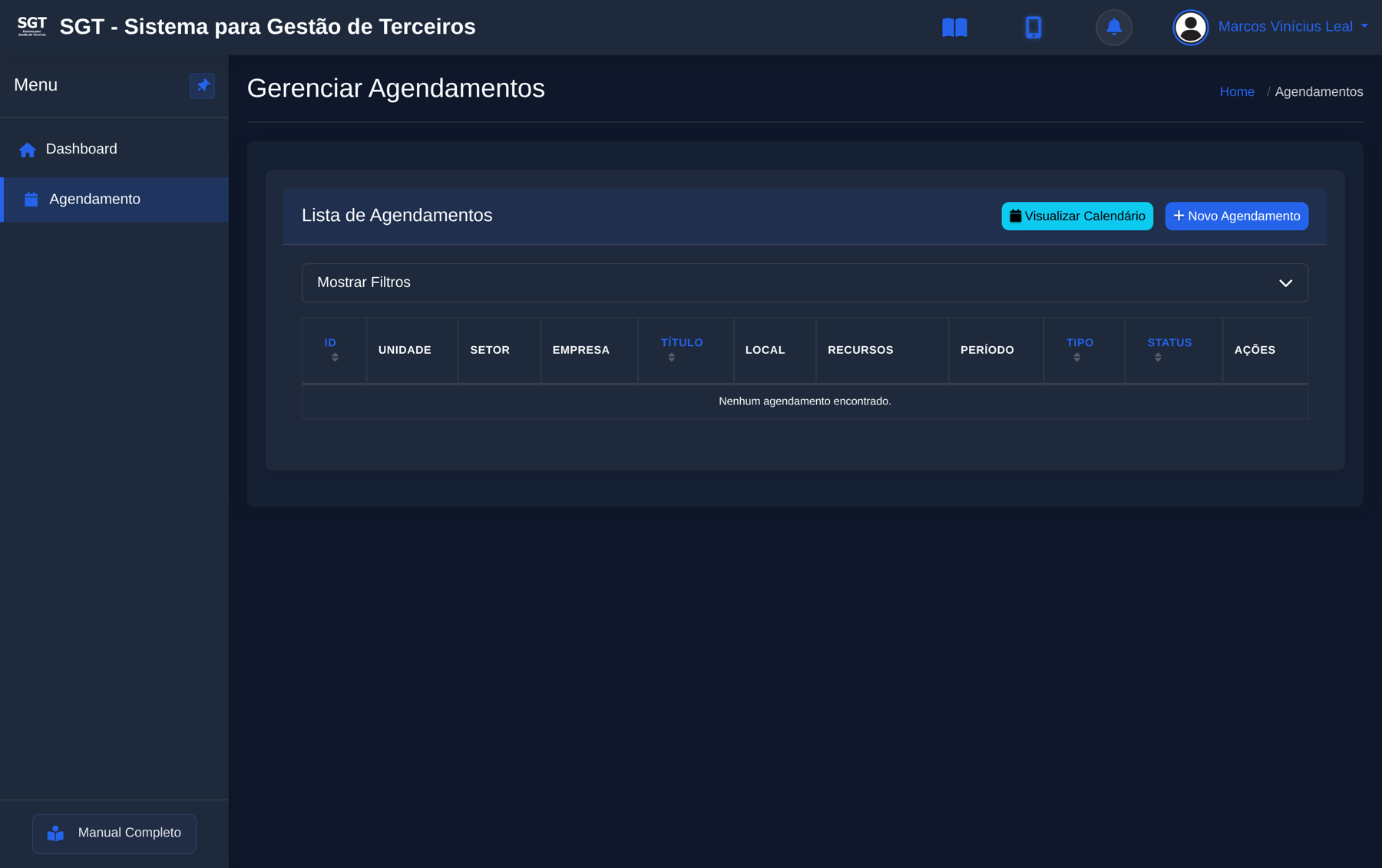Click the user avatar icon
The width and height of the screenshot is (1382, 868).
point(1190,27)
